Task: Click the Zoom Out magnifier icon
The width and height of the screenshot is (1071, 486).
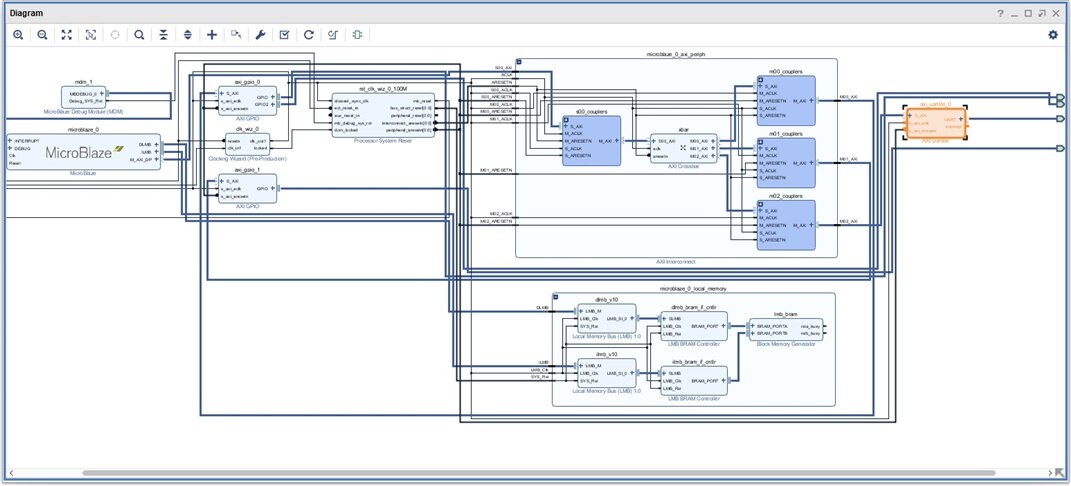Action: pos(42,34)
